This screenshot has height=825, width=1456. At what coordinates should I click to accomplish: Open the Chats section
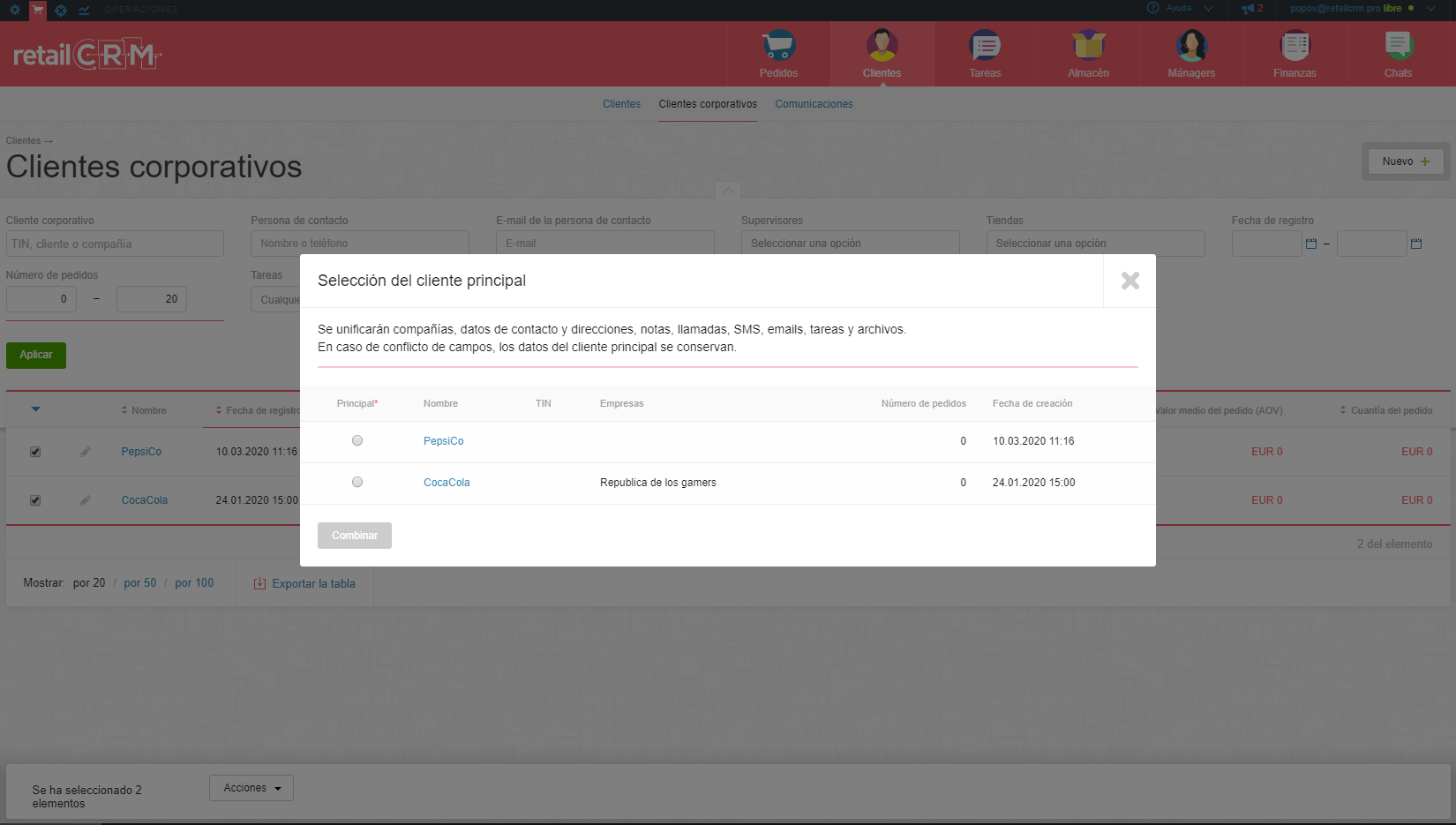click(x=1398, y=54)
